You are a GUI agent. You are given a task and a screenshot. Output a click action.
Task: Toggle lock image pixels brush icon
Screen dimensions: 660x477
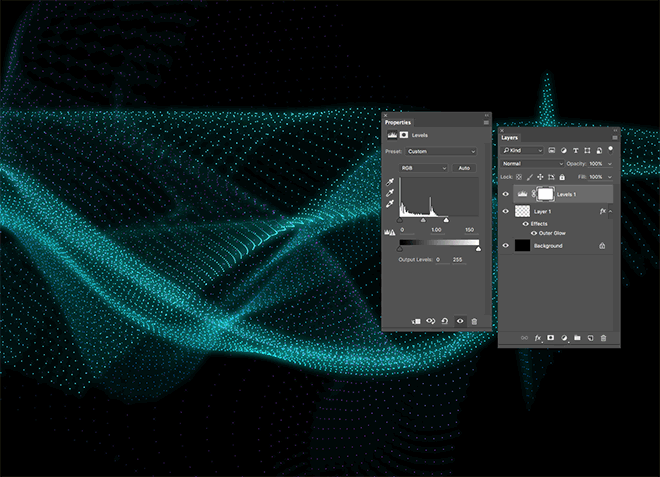coord(530,177)
